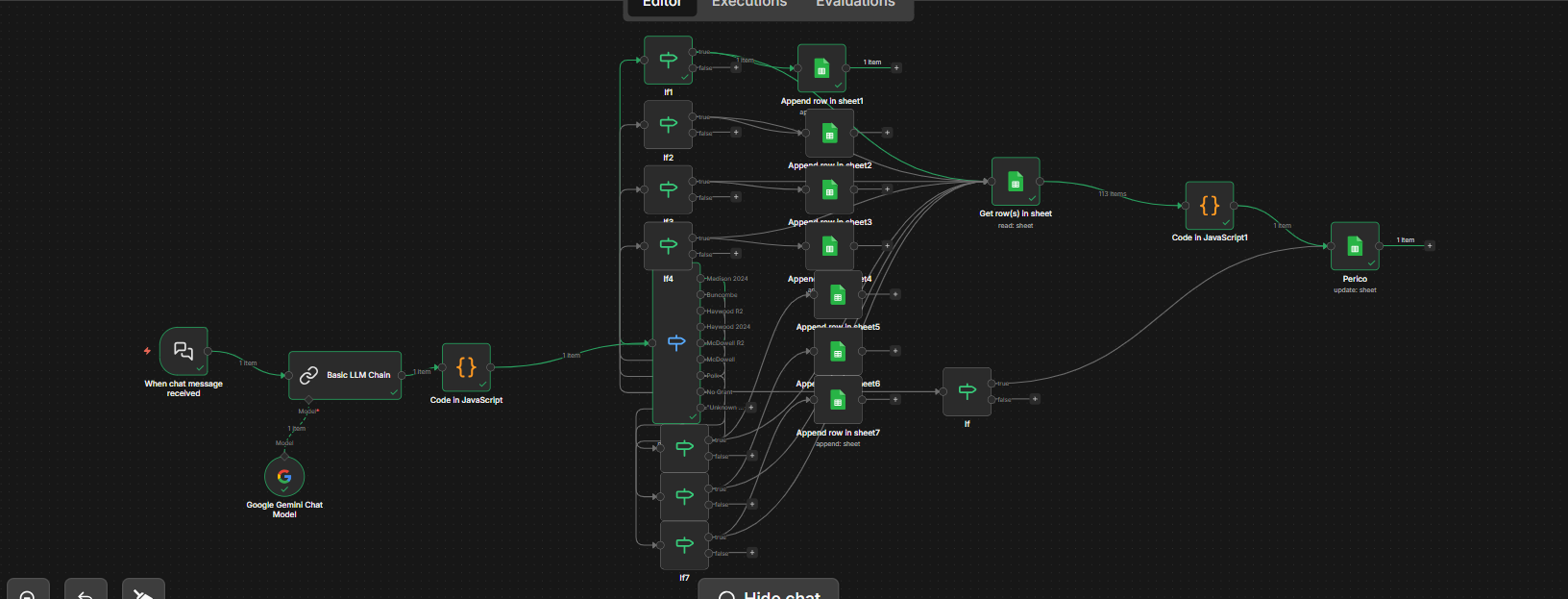Screen dimensions: 1568x599
Task: Click '113 items' connection label
Action: pos(1113,194)
